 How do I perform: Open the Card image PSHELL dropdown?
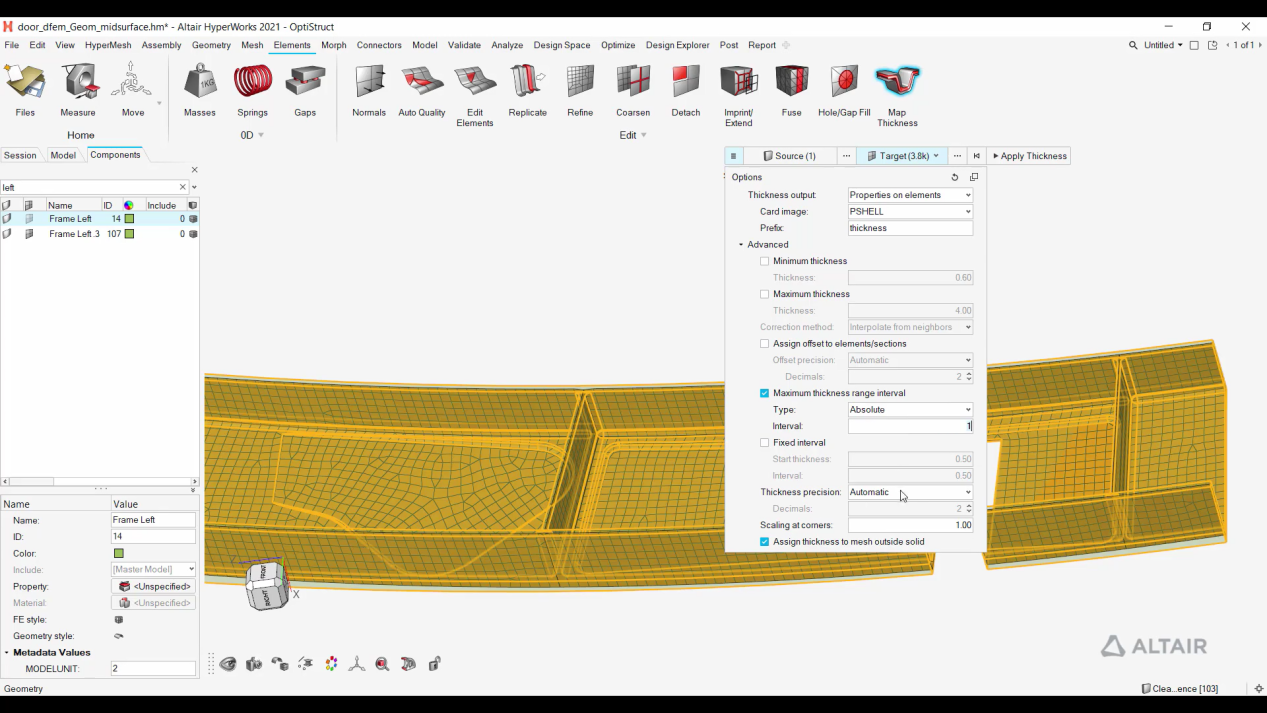[x=910, y=212]
